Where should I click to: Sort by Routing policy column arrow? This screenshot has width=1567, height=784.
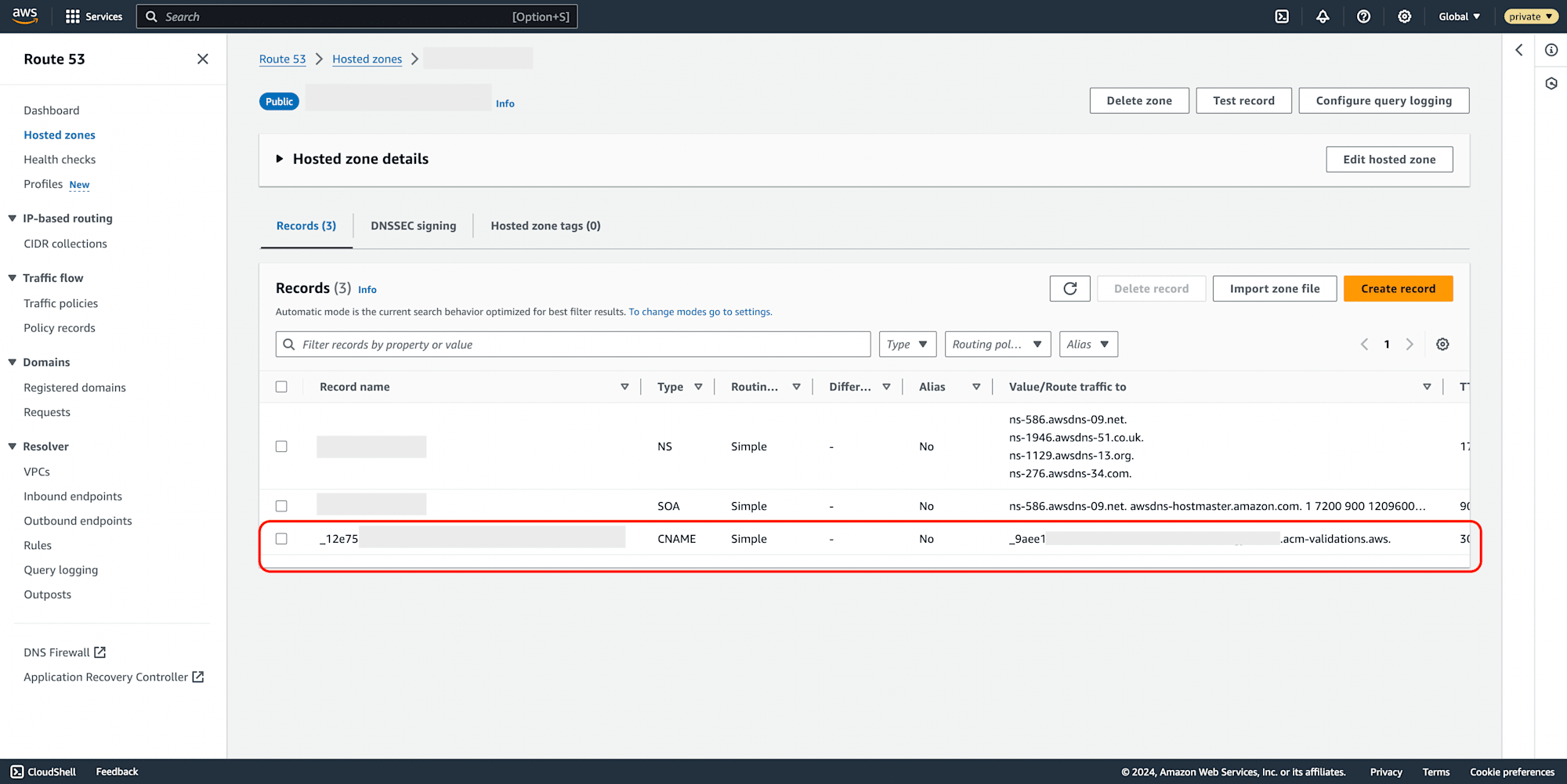click(796, 387)
